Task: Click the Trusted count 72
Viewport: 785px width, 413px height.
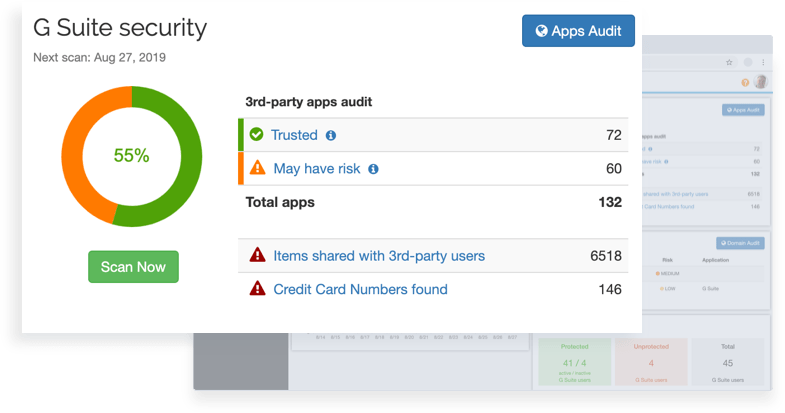Action: (x=614, y=135)
